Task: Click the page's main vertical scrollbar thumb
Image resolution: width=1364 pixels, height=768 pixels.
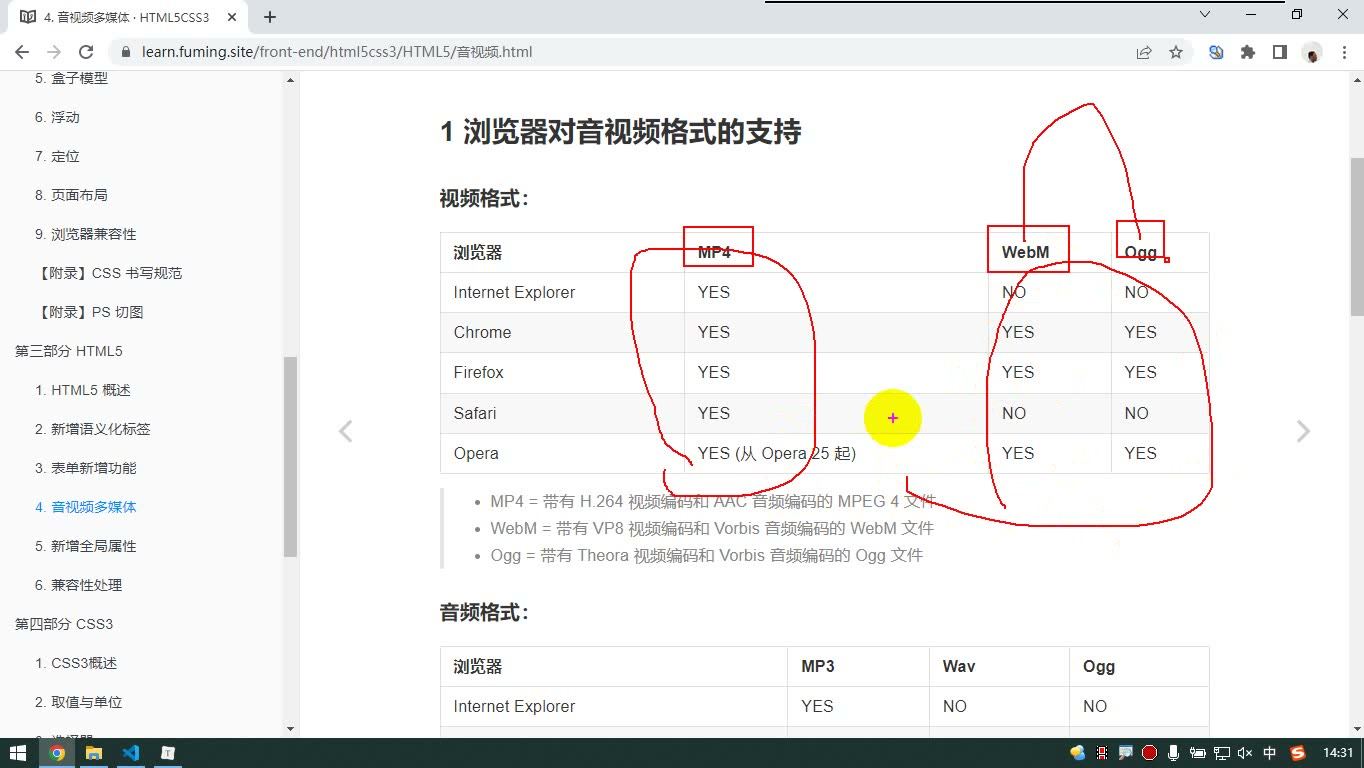Action: tap(1357, 237)
